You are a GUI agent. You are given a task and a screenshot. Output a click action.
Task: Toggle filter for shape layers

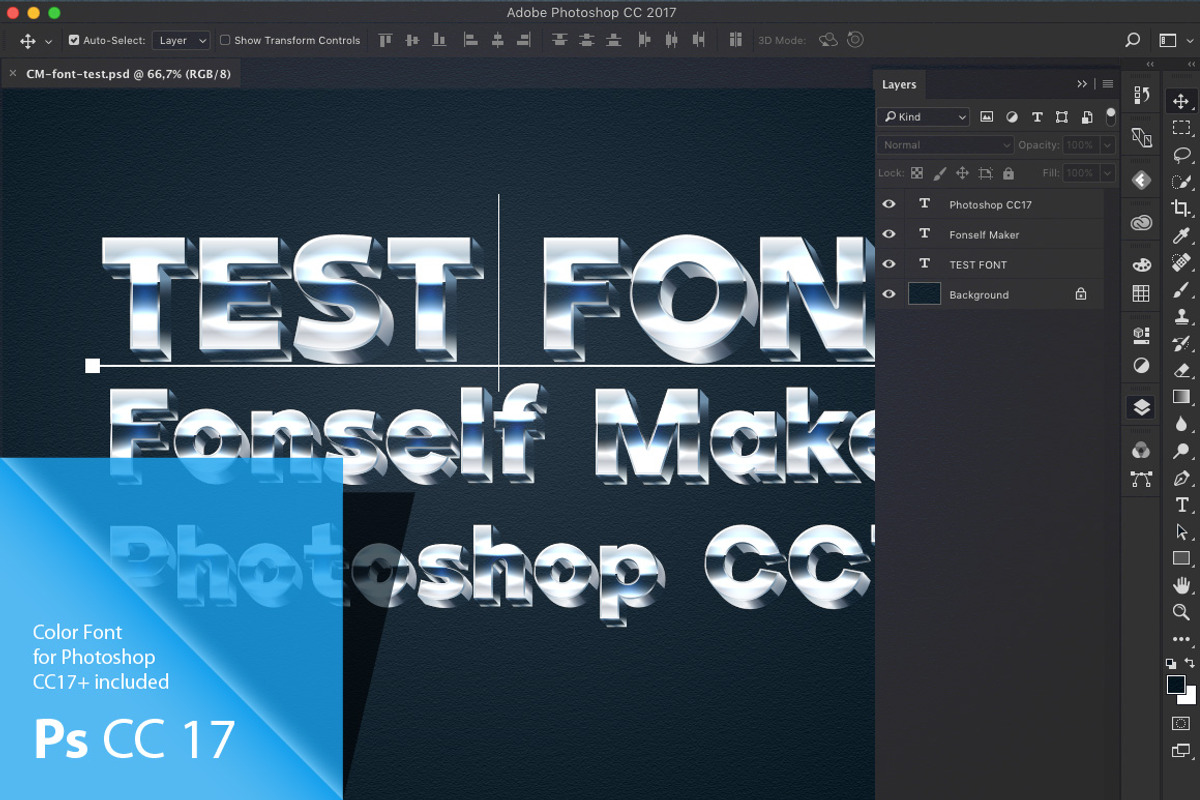(x=1062, y=117)
